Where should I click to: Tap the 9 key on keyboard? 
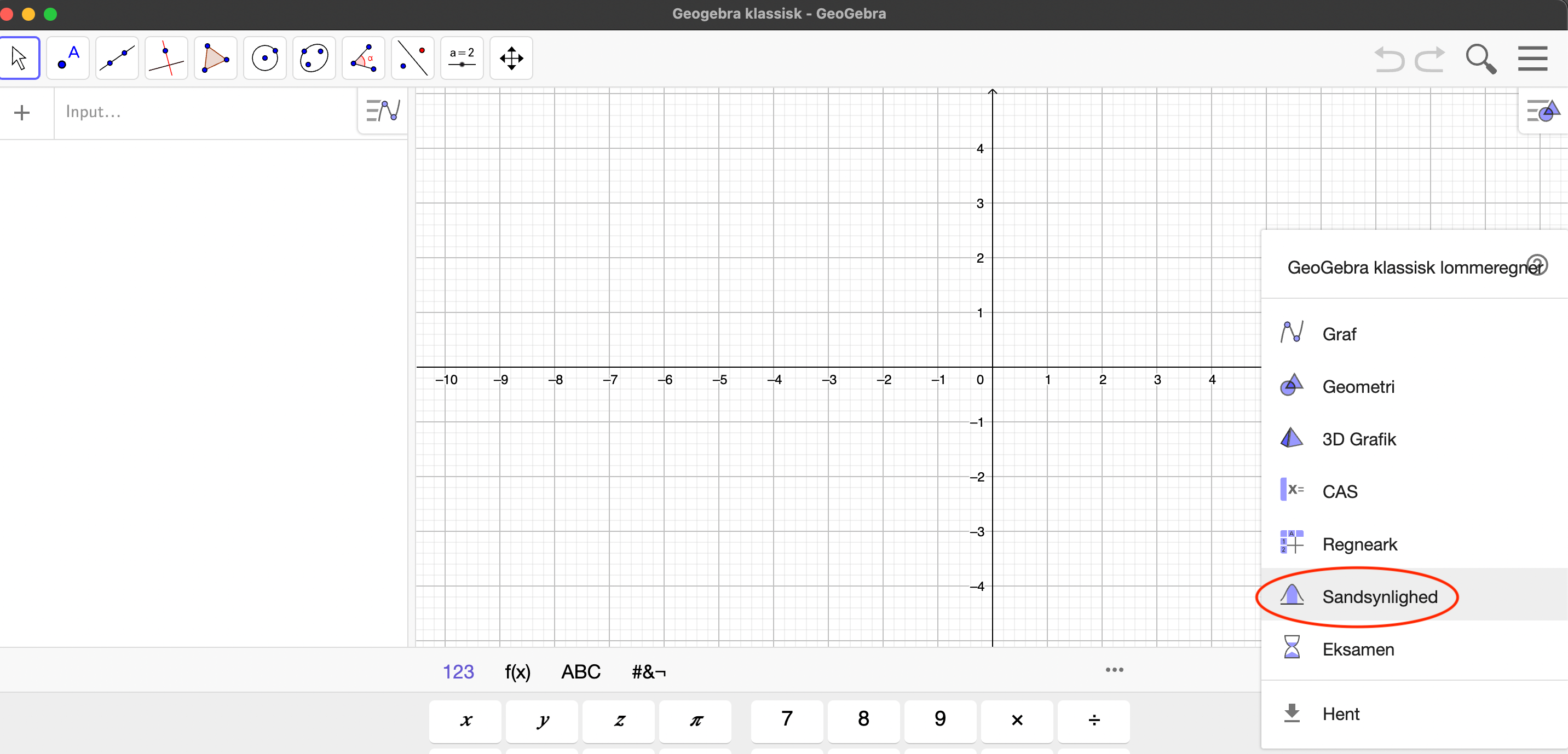point(941,721)
